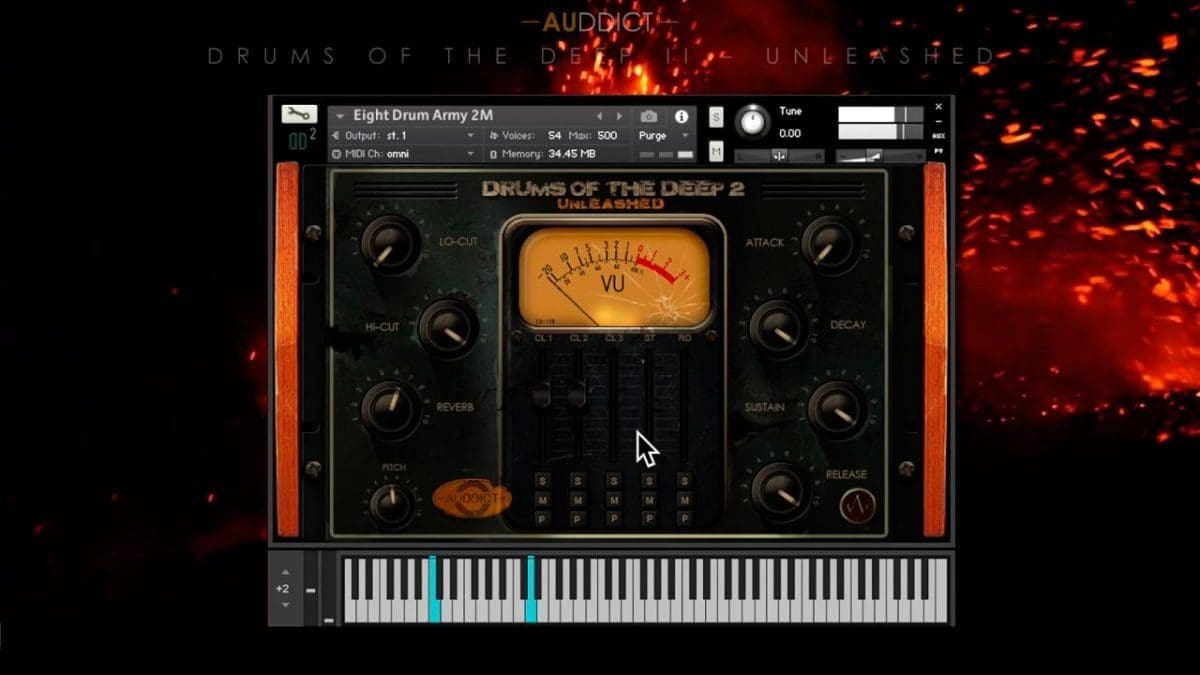The height and width of the screenshot is (675, 1200).
Task: Mute the RO mixer channel
Action: click(684, 500)
